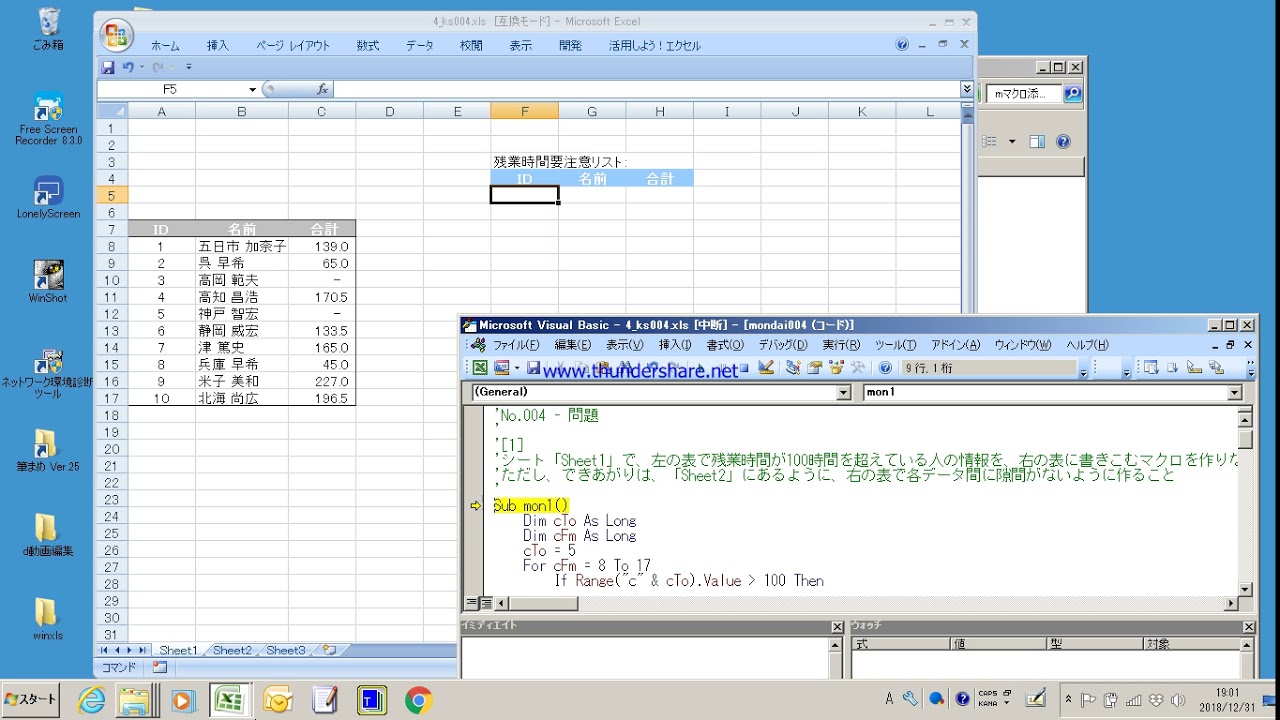1280x720 pixels.
Task: Click the Undo icon in Excel
Action: click(128, 67)
